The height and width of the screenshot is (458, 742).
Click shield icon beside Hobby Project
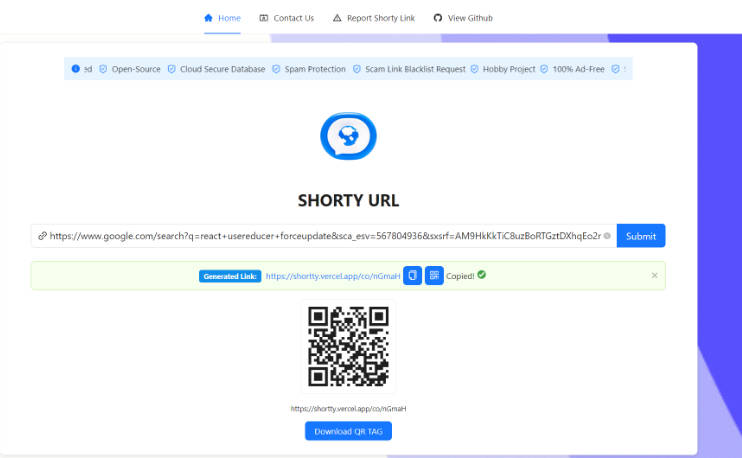click(x=474, y=69)
